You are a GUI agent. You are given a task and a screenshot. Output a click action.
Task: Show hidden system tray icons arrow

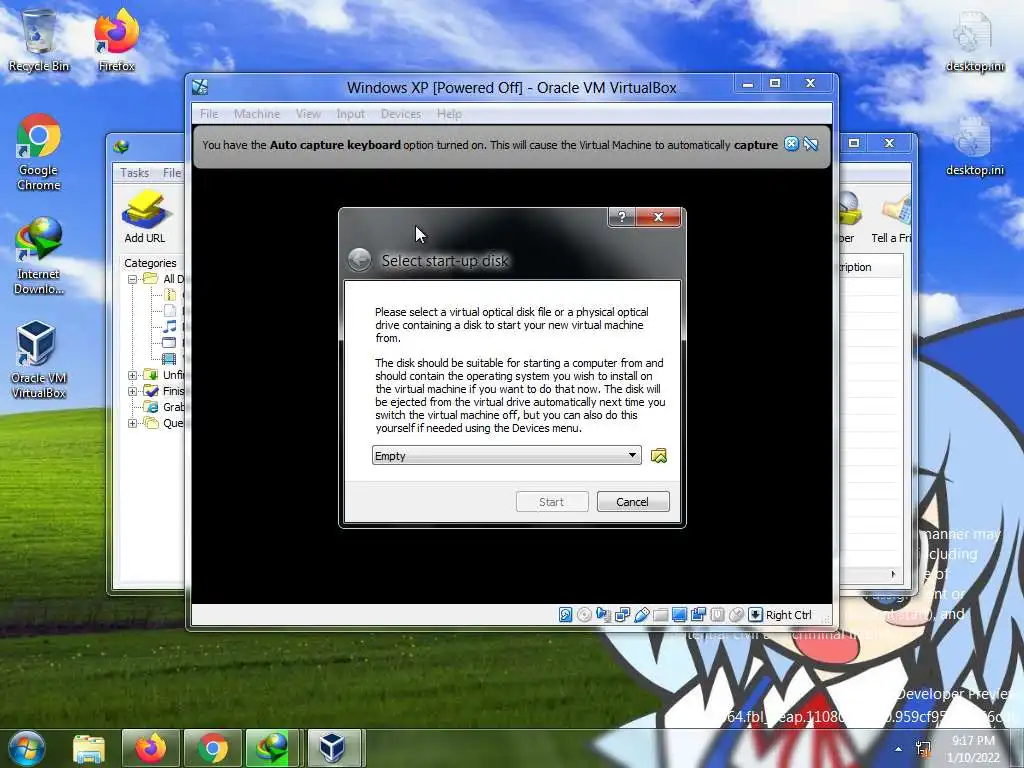coord(899,749)
